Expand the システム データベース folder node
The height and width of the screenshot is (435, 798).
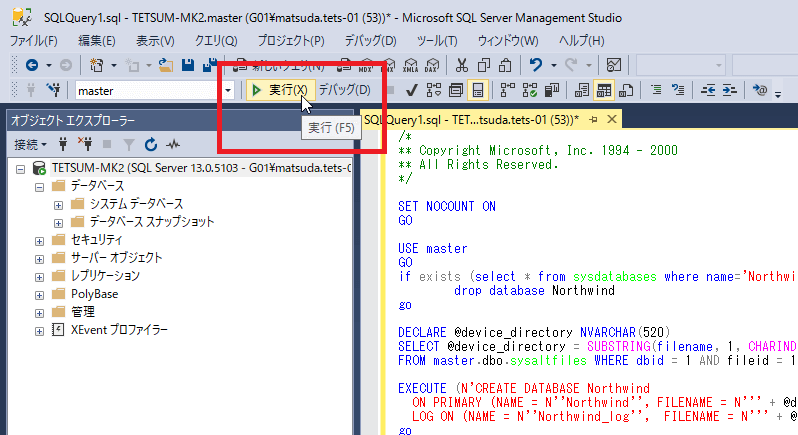pyautogui.click(x=58, y=204)
